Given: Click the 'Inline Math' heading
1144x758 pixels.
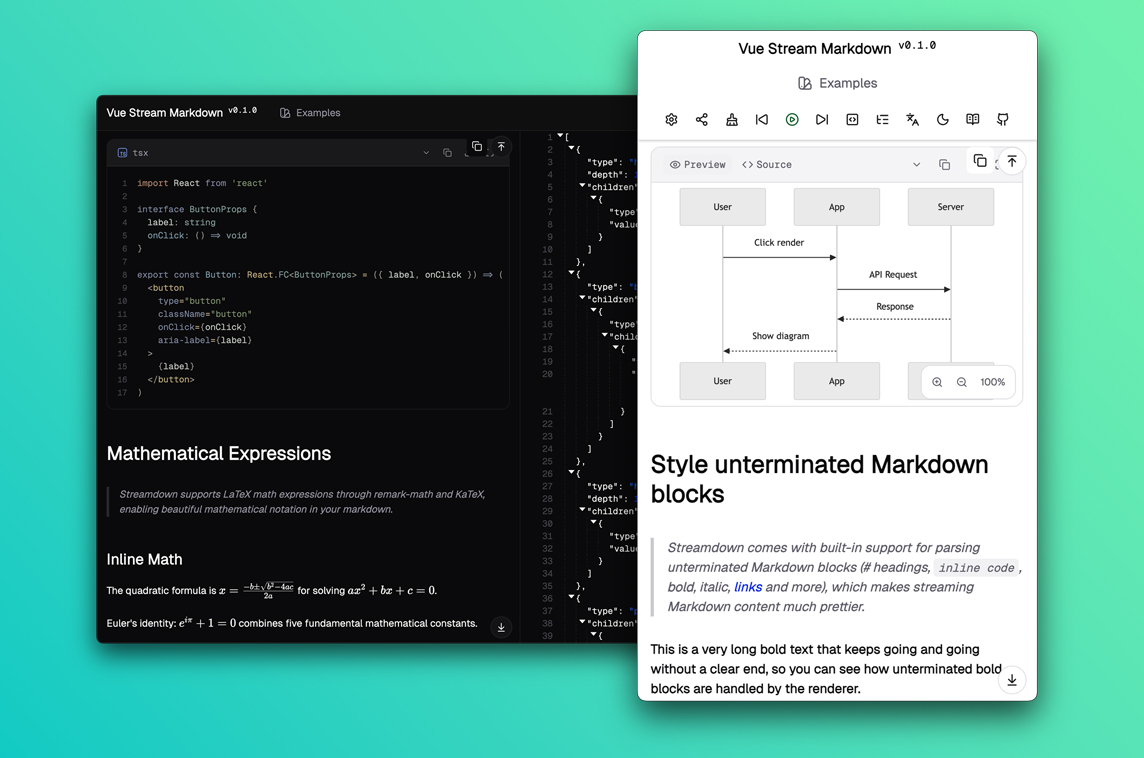Looking at the screenshot, I should point(144,560).
